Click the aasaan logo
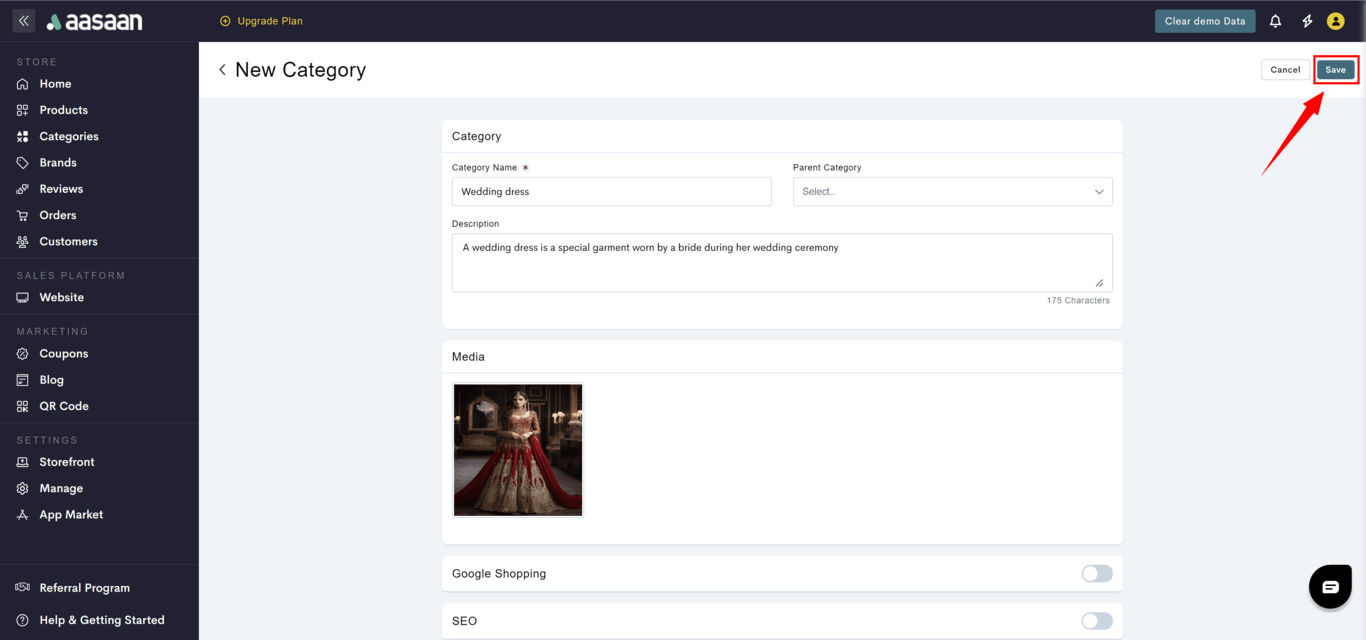The image size is (1366, 640). coord(95,21)
